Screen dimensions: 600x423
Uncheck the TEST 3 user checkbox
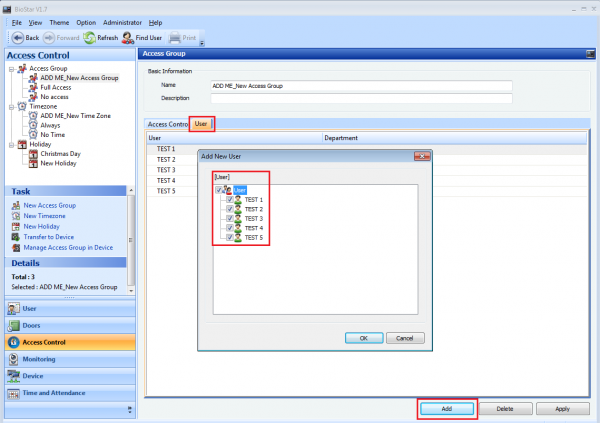pyautogui.click(x=229, y=218)
